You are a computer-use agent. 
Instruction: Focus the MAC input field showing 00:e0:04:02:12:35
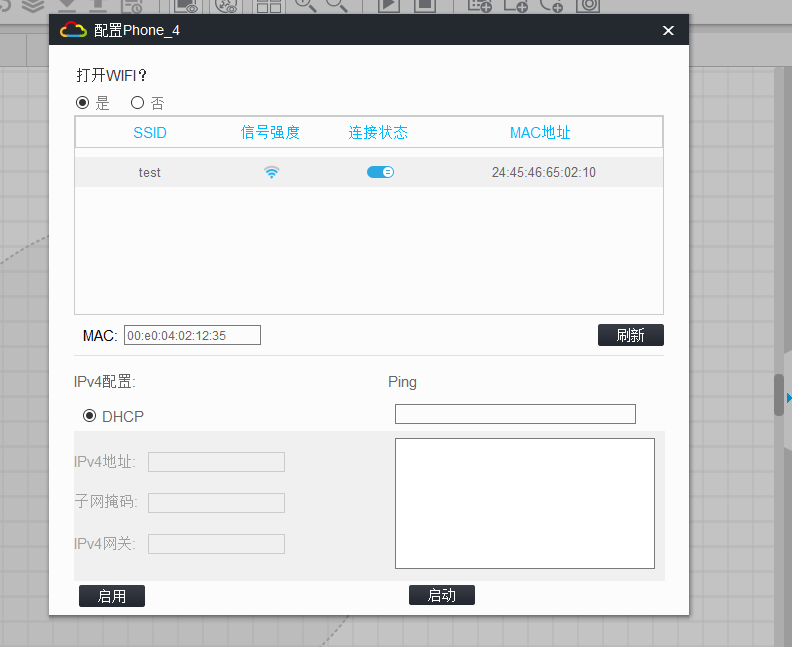pos(192,335)
